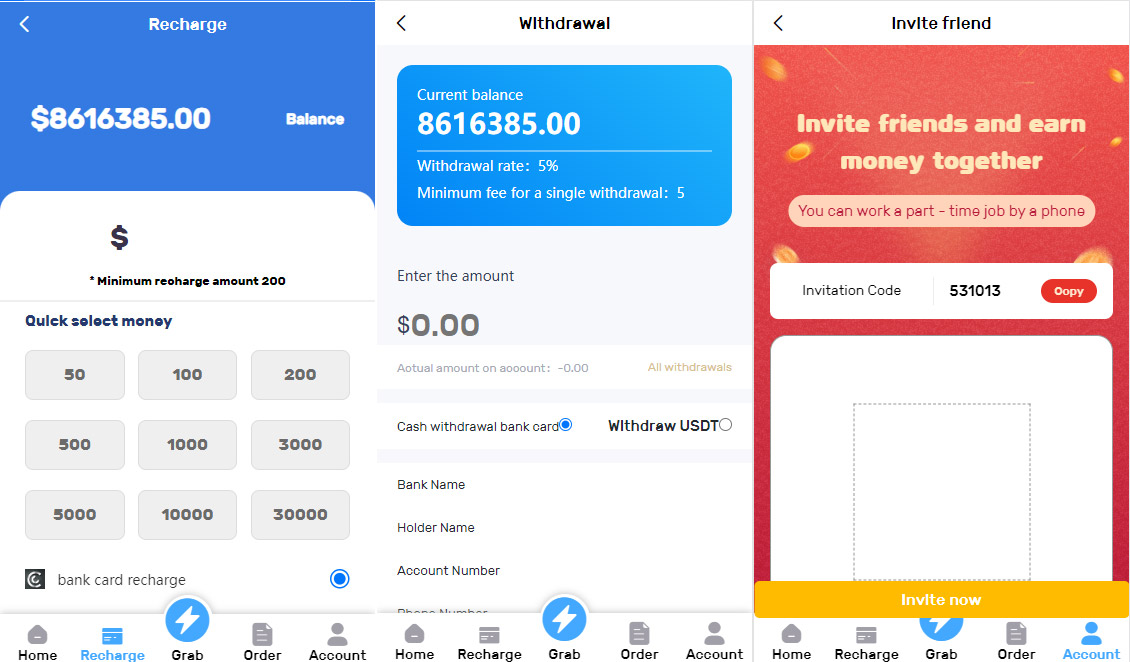Go back from the Recharge screen
This screenshot has width=1130, height=662.
pyautogui.click(x=25, y=24)
